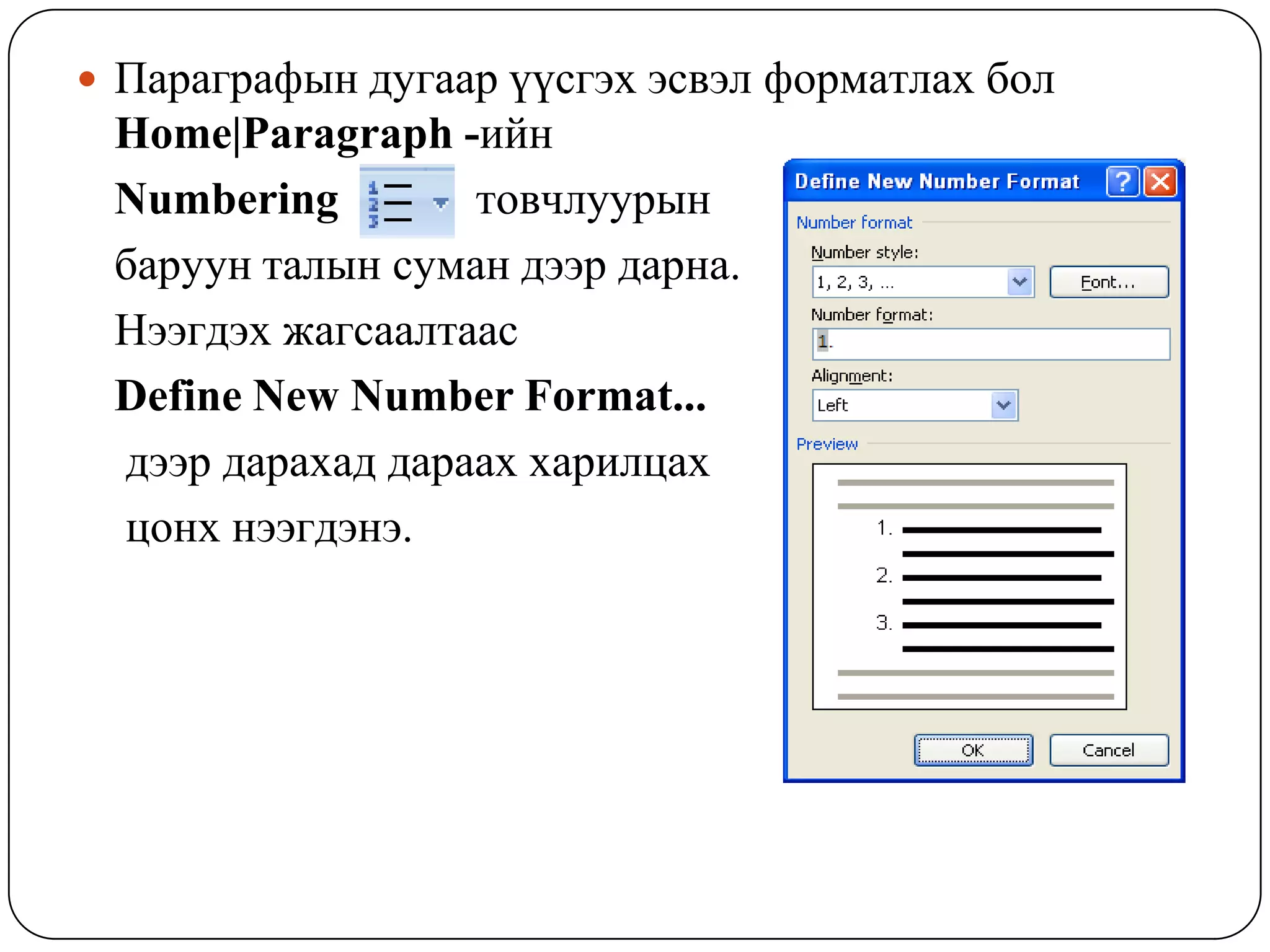Click the Alignment: label

click(852, 376)
